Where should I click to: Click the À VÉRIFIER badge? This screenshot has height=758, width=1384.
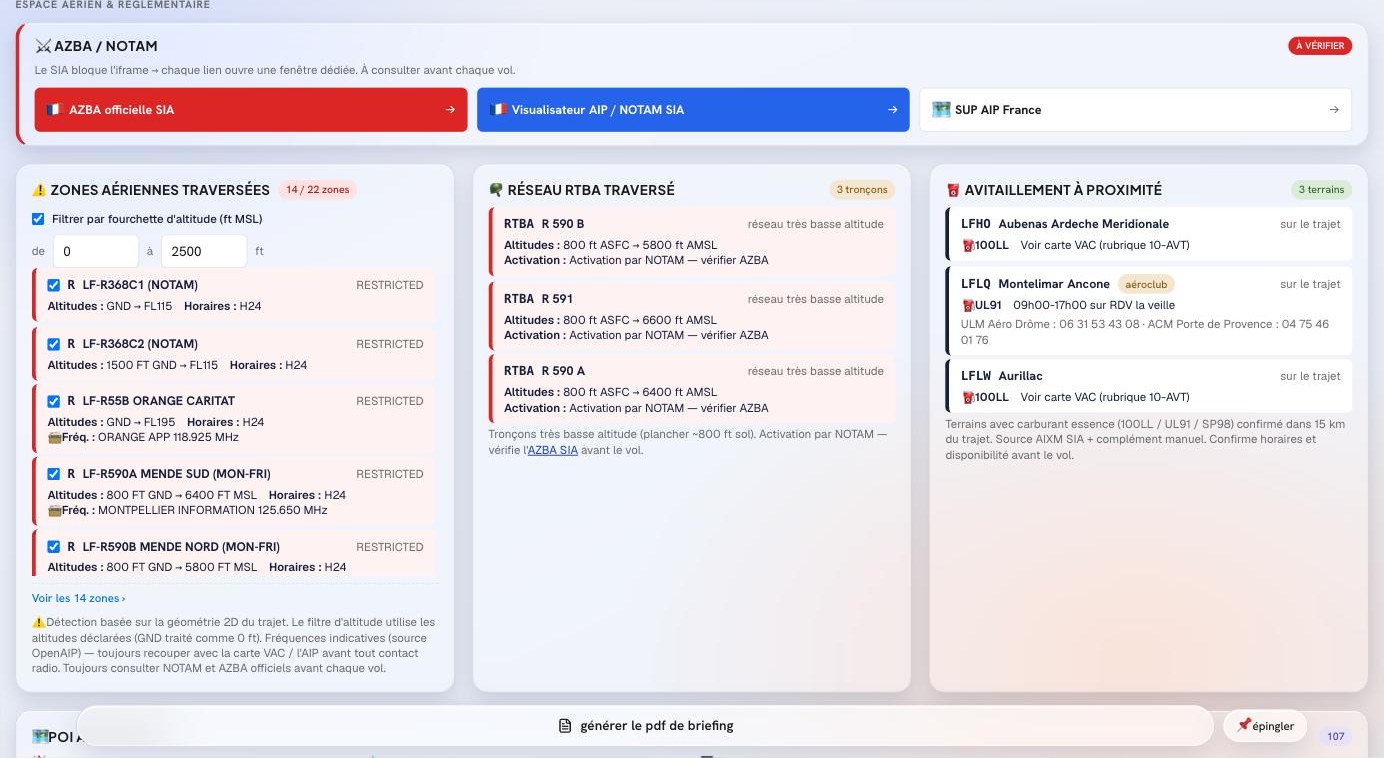pyautogui.click(x=1320, y=46)
